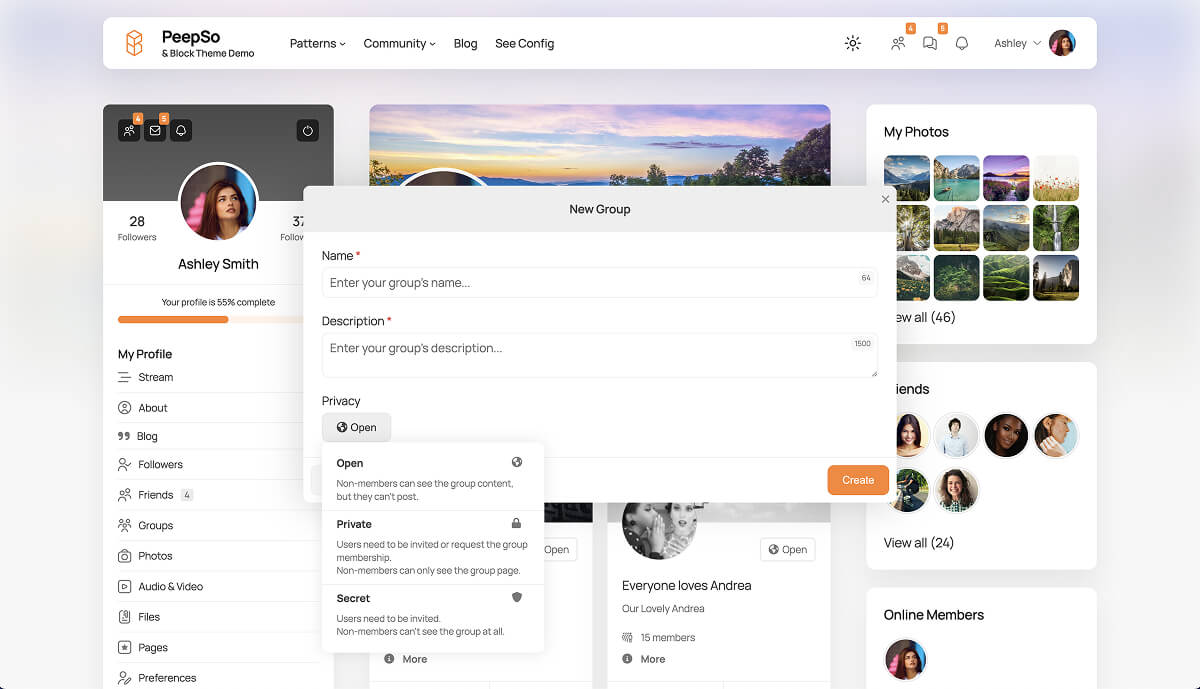Click the lock icon beside Private option
Screen dimensions: 1200x689
pyautogui.click(x=517, y=523)
